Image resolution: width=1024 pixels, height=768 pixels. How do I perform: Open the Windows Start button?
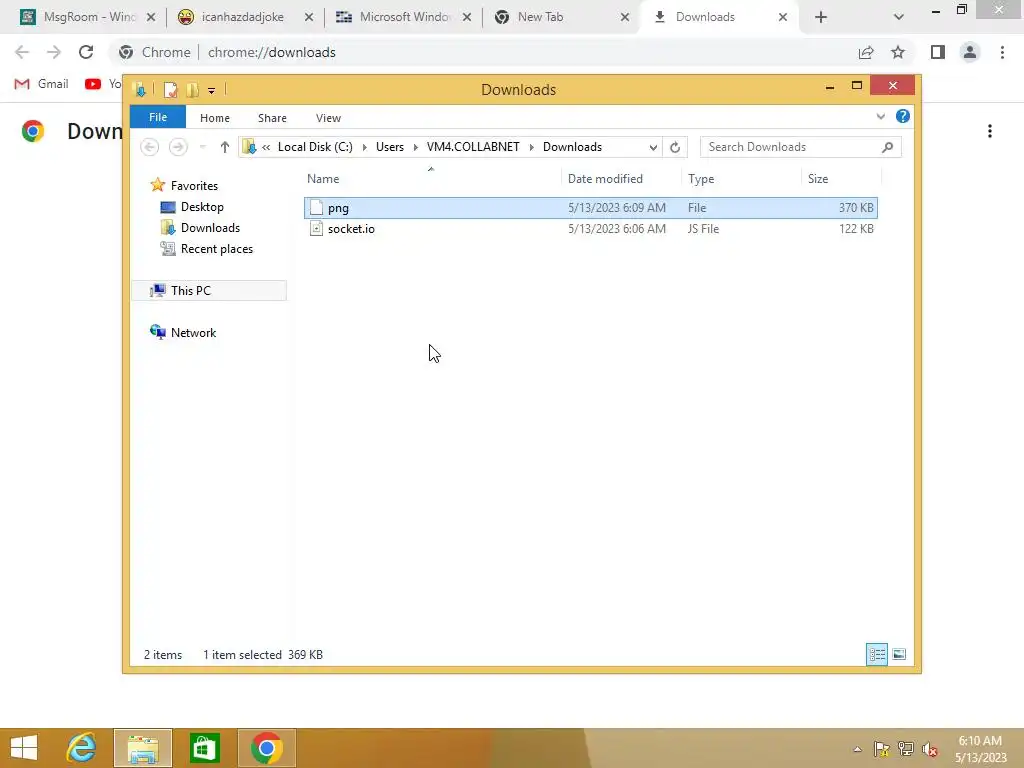point(24,748)
